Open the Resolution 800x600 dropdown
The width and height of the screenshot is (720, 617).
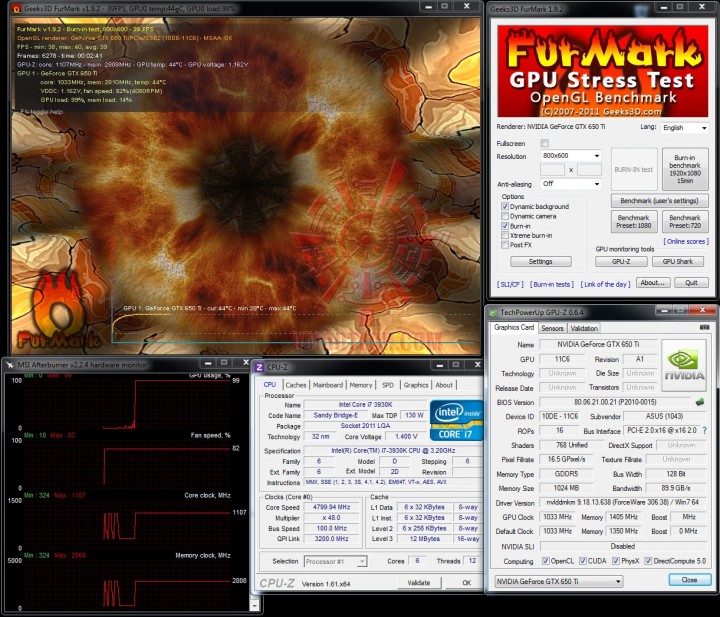click(x=571, y=156)
